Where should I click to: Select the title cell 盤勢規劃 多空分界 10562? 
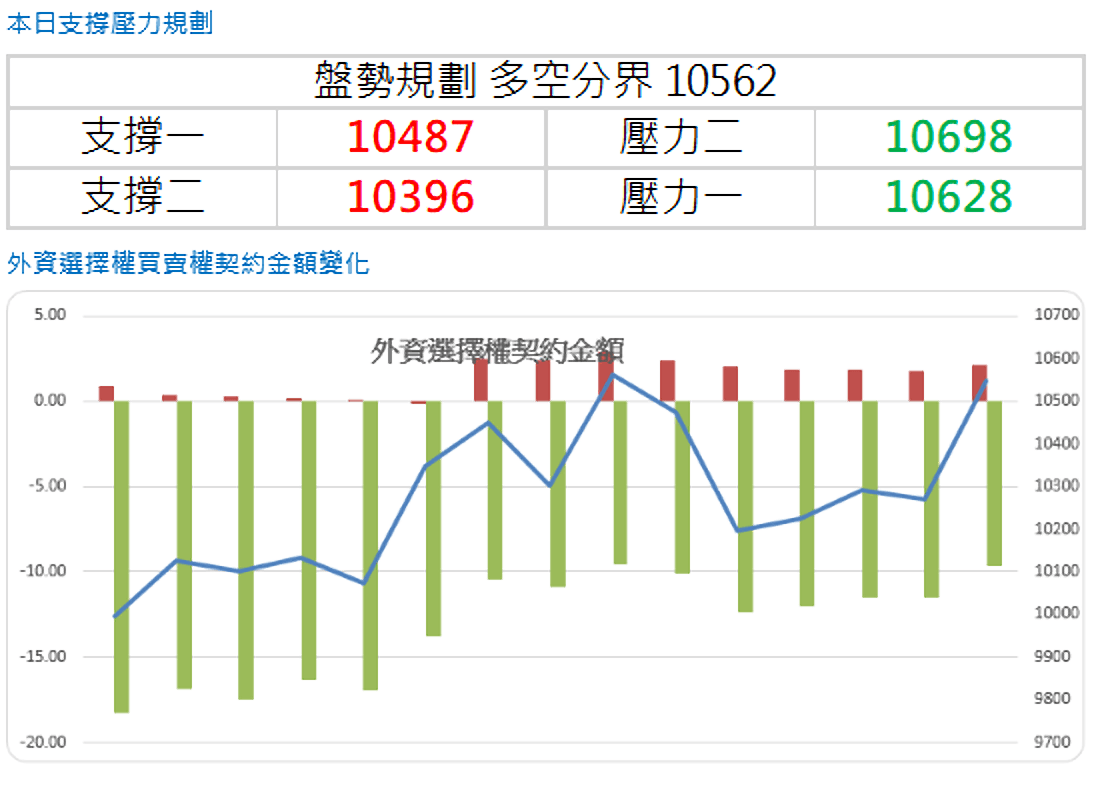click(x=546, y=81)
